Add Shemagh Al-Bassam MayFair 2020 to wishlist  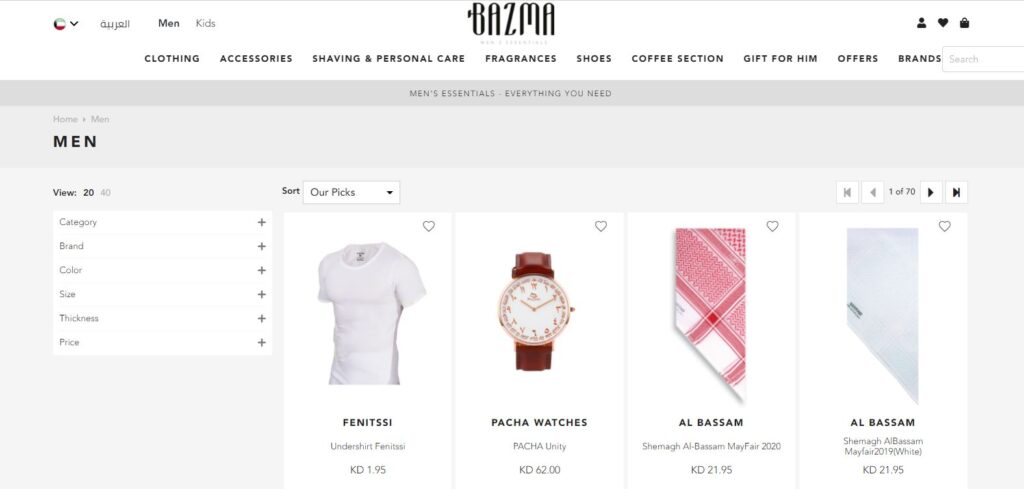[772, 226]
